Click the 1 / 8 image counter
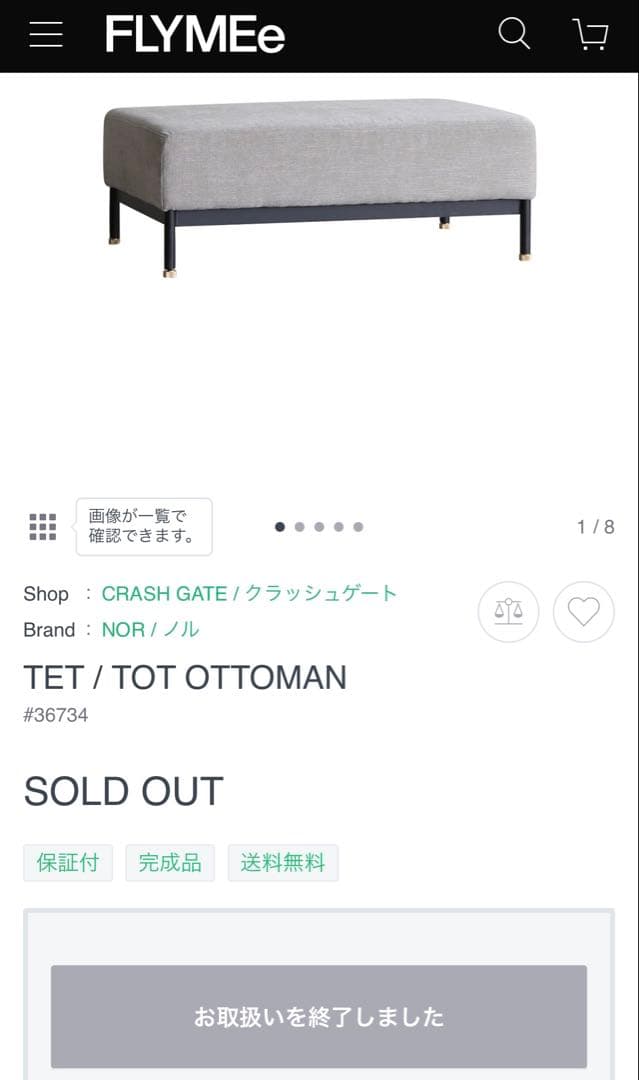This screenshot has height=1080, width=639. point(598,527)
